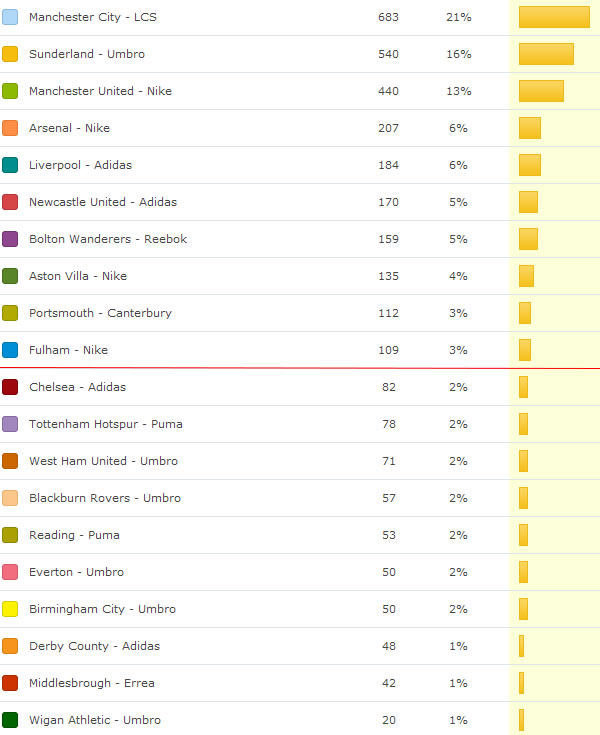Click the red Newcastle United swatch

tap(10, 202)
